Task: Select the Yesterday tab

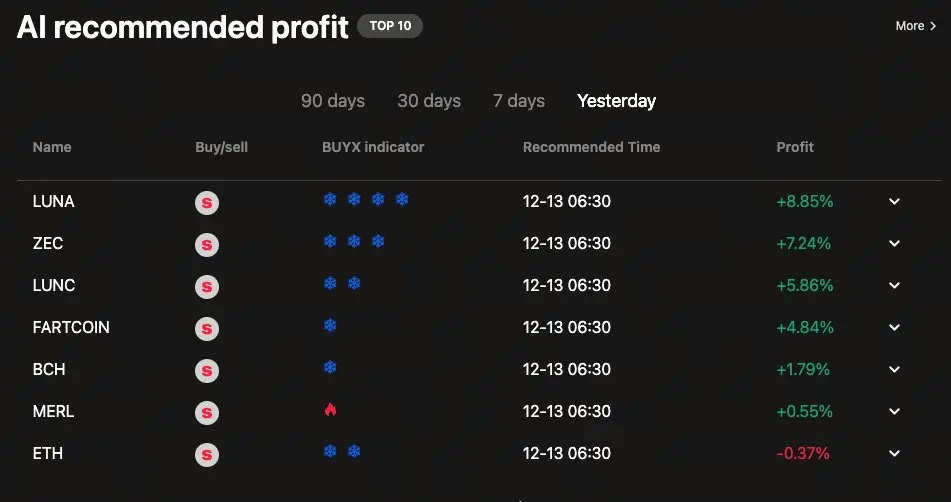Action: click(616, 101)
